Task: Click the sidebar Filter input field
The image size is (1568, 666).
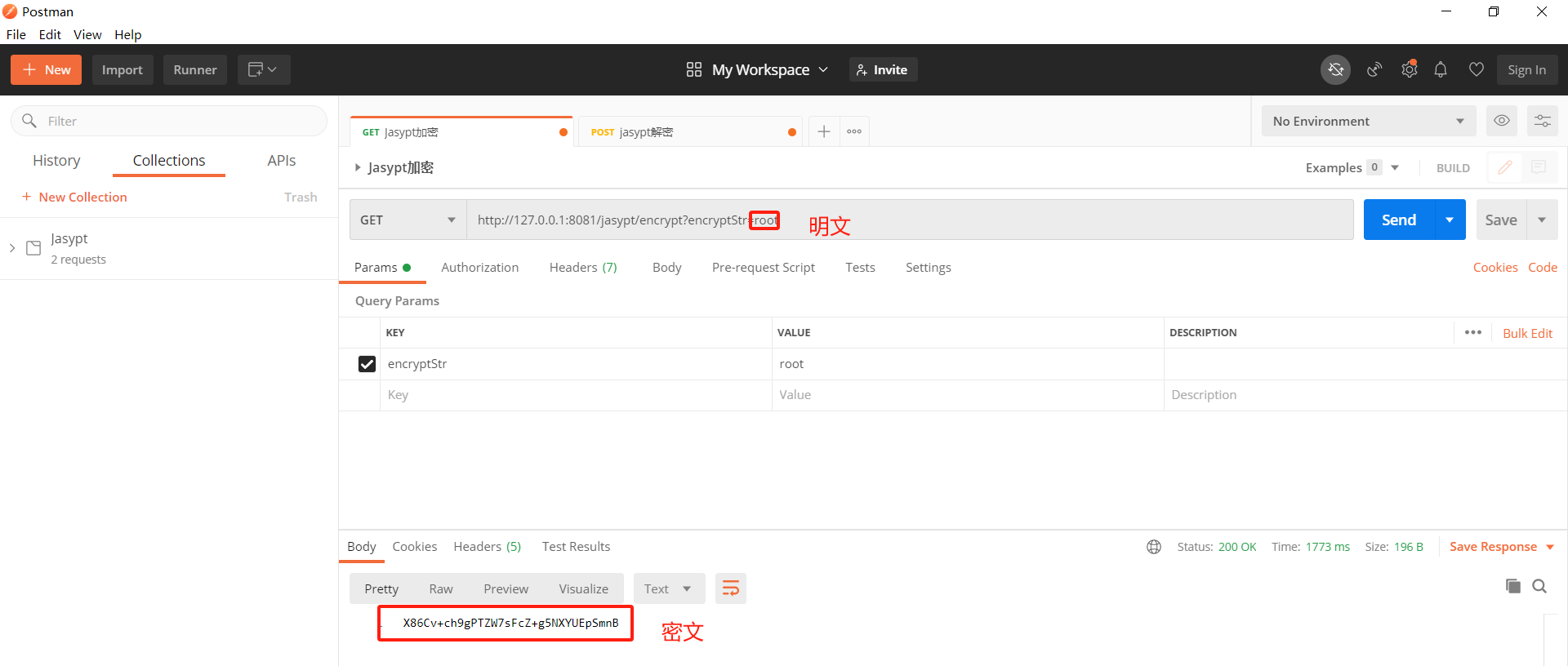Action: [x=169, y=121]
